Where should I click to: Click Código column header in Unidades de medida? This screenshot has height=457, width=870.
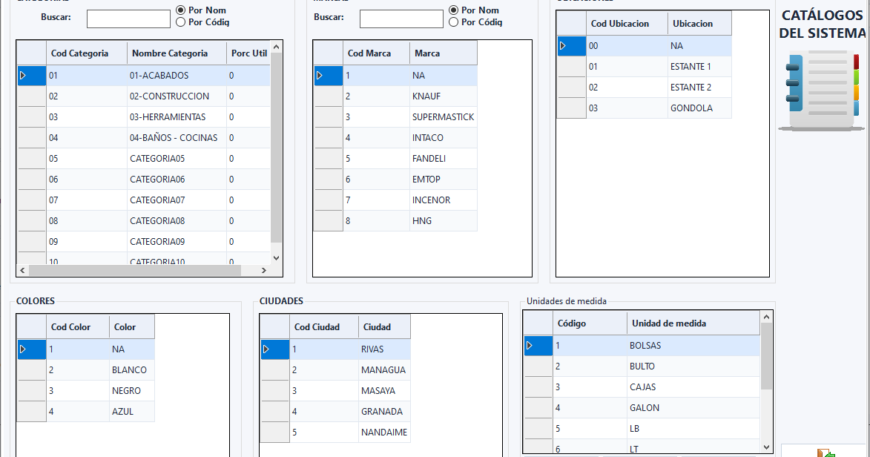[590, 323]
